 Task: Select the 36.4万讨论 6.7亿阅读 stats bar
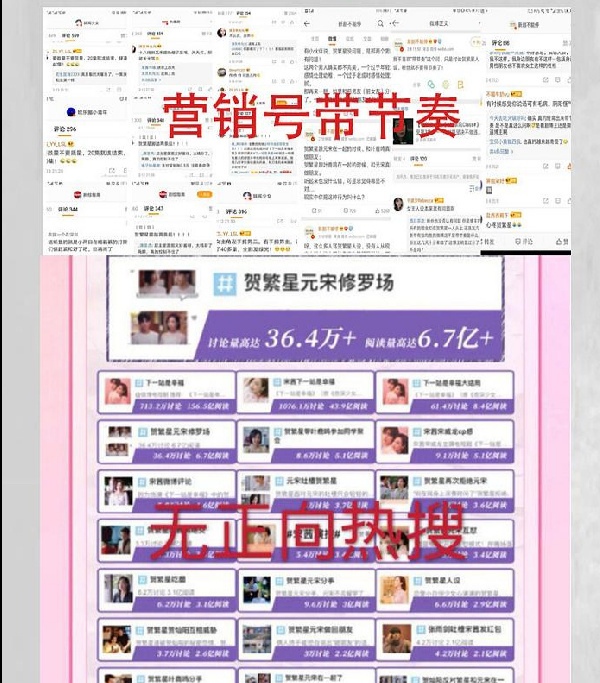(185, 456)
